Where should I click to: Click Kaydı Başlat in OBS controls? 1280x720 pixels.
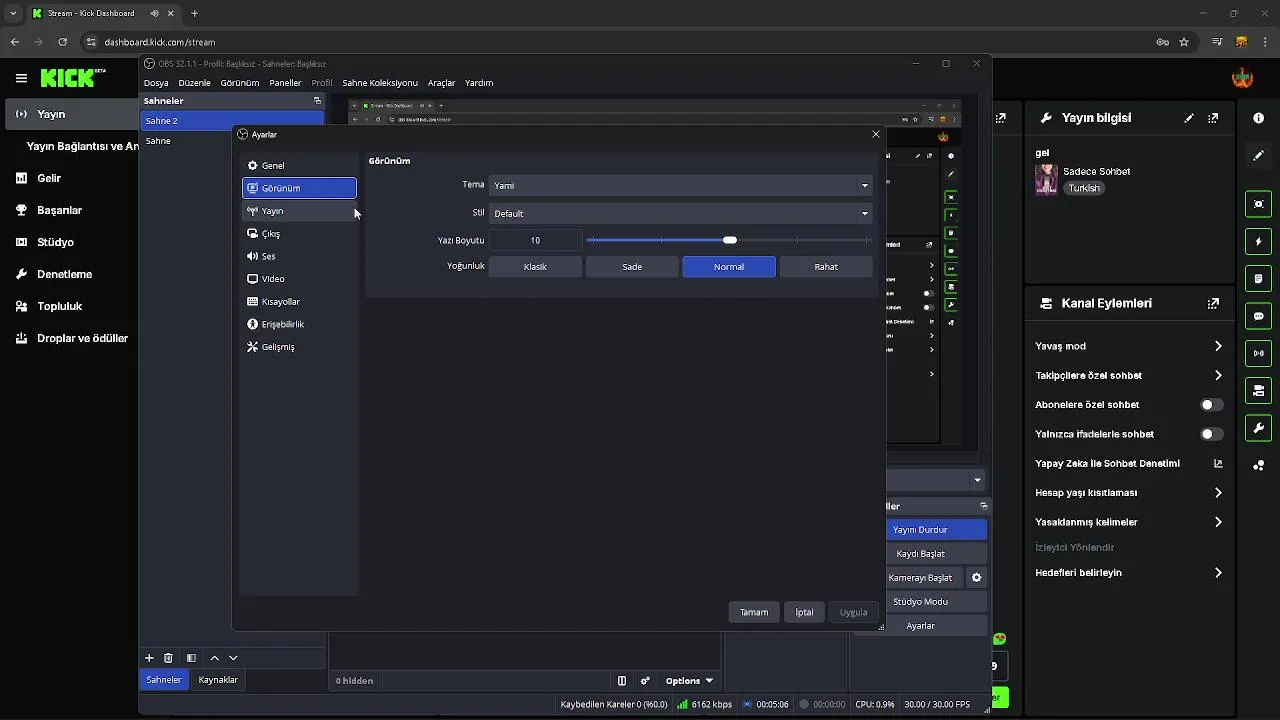[920, 554]
